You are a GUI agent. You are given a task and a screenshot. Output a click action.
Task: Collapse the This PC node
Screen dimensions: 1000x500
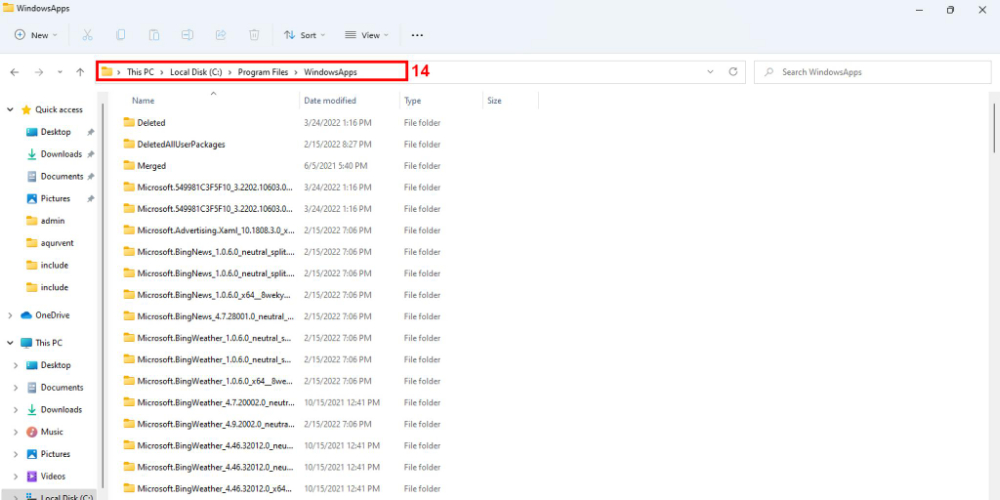pyautogui.click(x=10, y=343)
